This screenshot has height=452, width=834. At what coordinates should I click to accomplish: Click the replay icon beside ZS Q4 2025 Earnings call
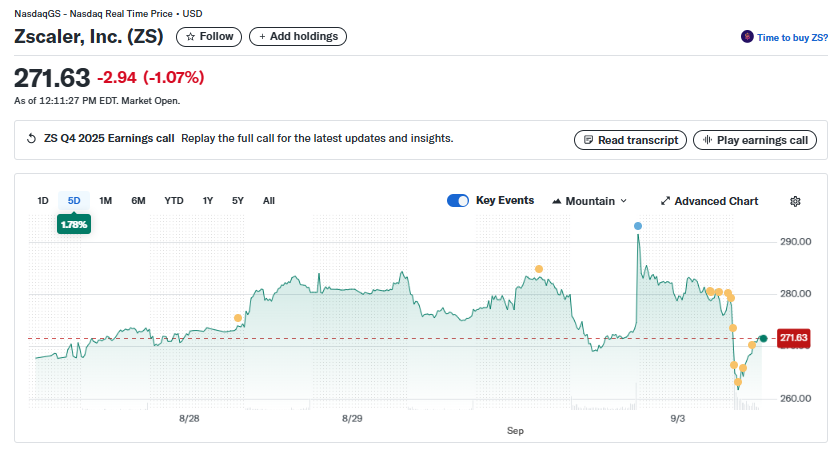pos(31,138)
